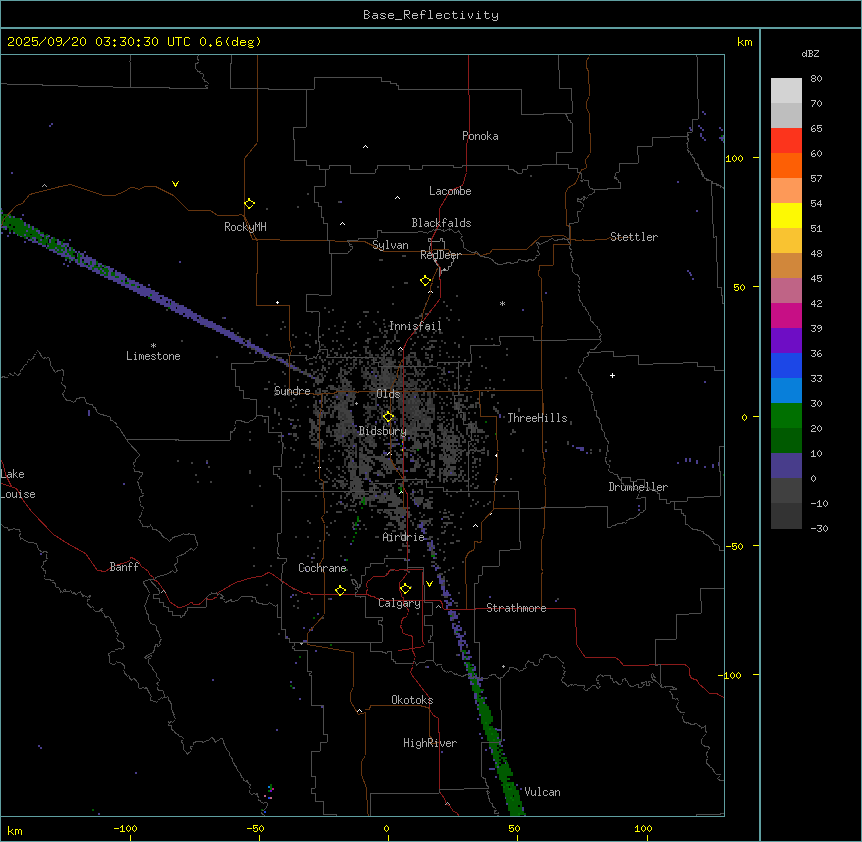Click the Drumheller label on the map

pyautogui.click(x=638, y=487)
